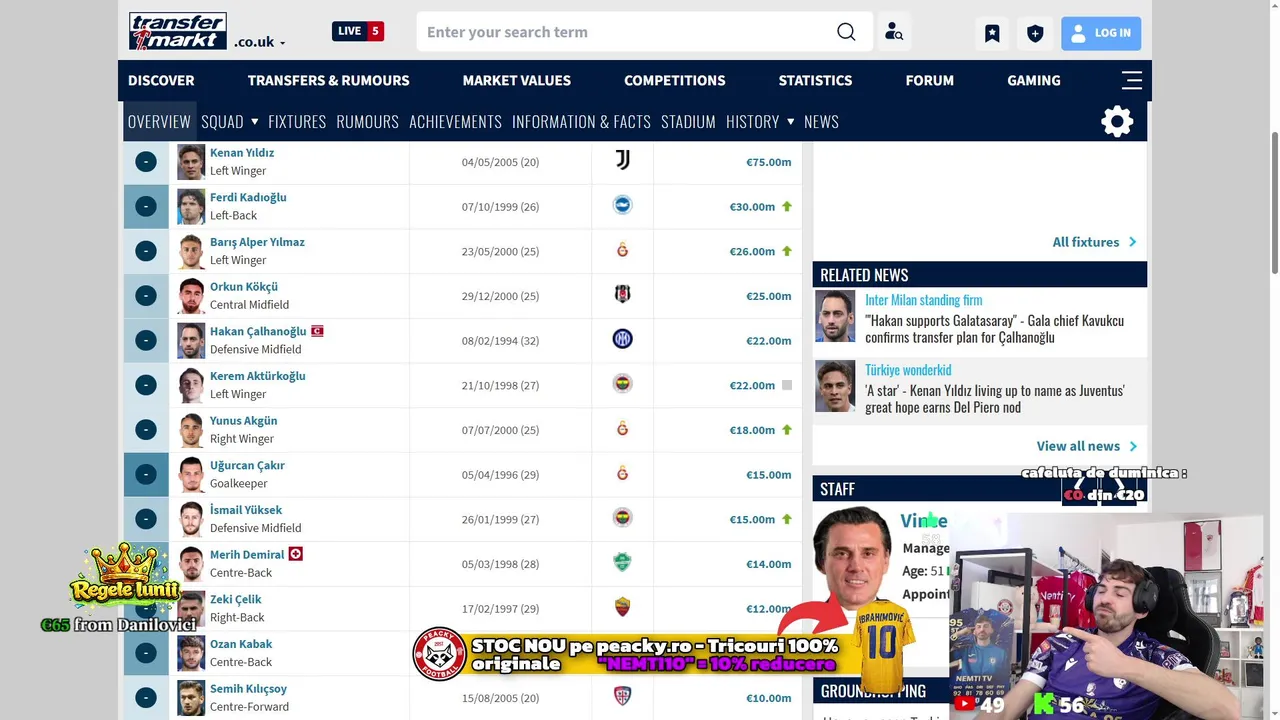Open the All fixtures link
This screenshot has width=1280, height=720.
pos(1094,242)
